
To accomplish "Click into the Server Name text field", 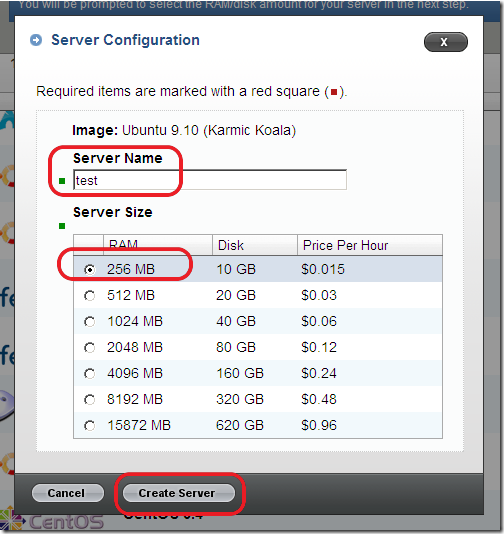I will (210, 180).
